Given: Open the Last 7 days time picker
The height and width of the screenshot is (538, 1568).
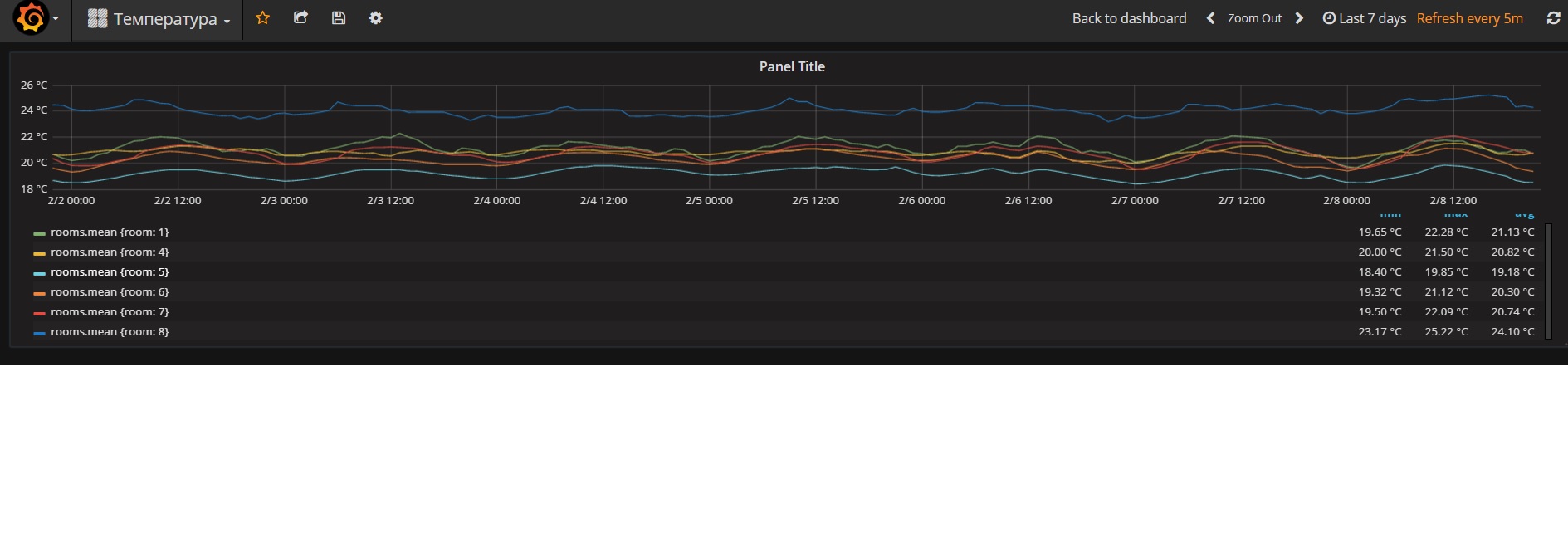Looking at the screenshot, I should [x=1364, y=18].
